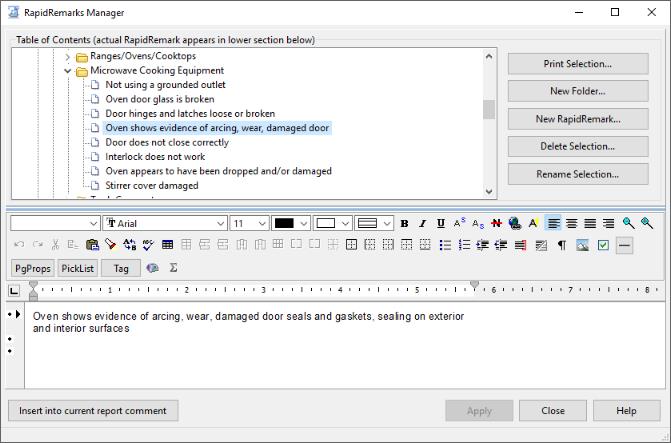Open the background color dropdown arrow
The image size is (671, 443).
345,223
